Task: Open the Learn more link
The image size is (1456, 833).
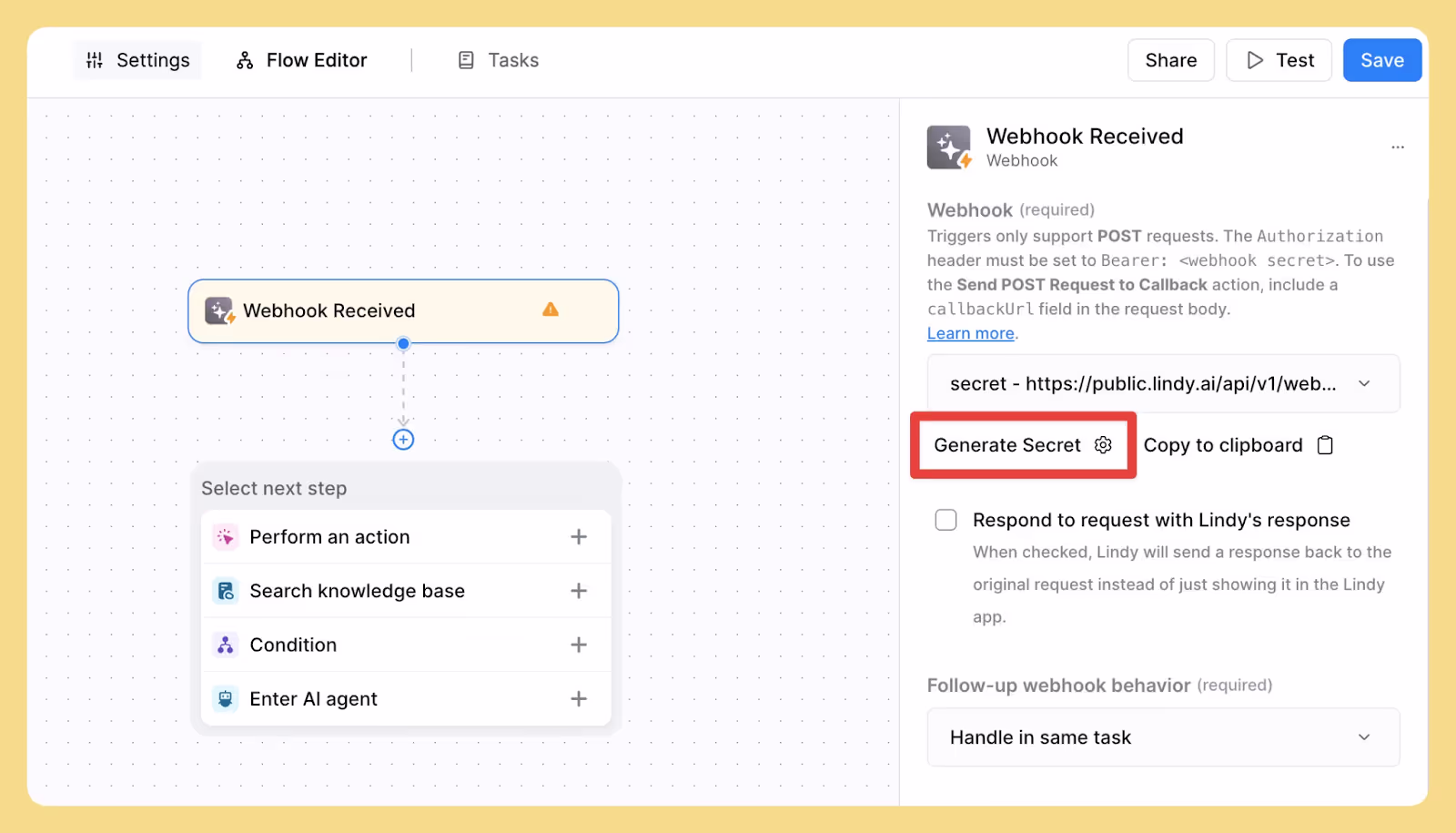Action: coord(970,333)
